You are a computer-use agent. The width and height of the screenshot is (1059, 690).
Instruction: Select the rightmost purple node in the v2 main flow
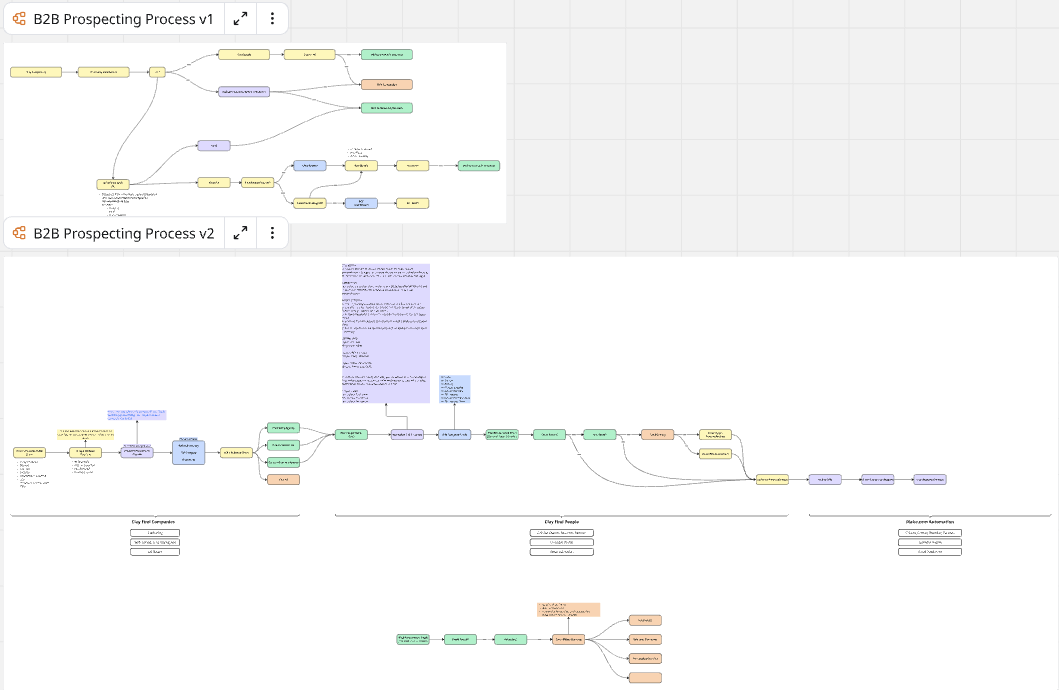tap(931, 479)
